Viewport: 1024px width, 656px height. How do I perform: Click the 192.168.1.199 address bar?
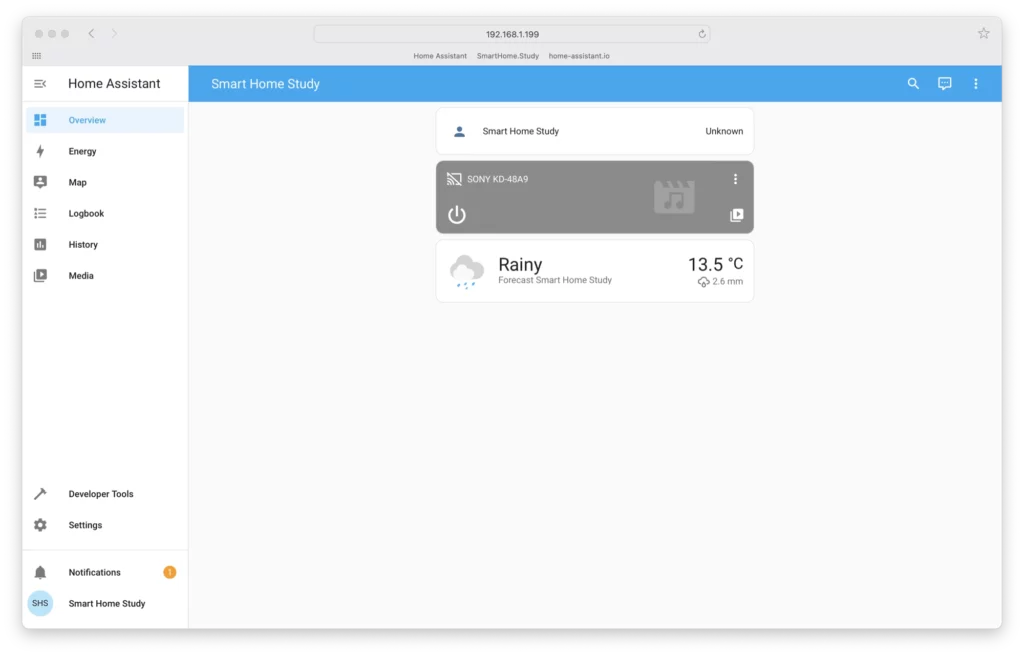[x=512, y=34]
